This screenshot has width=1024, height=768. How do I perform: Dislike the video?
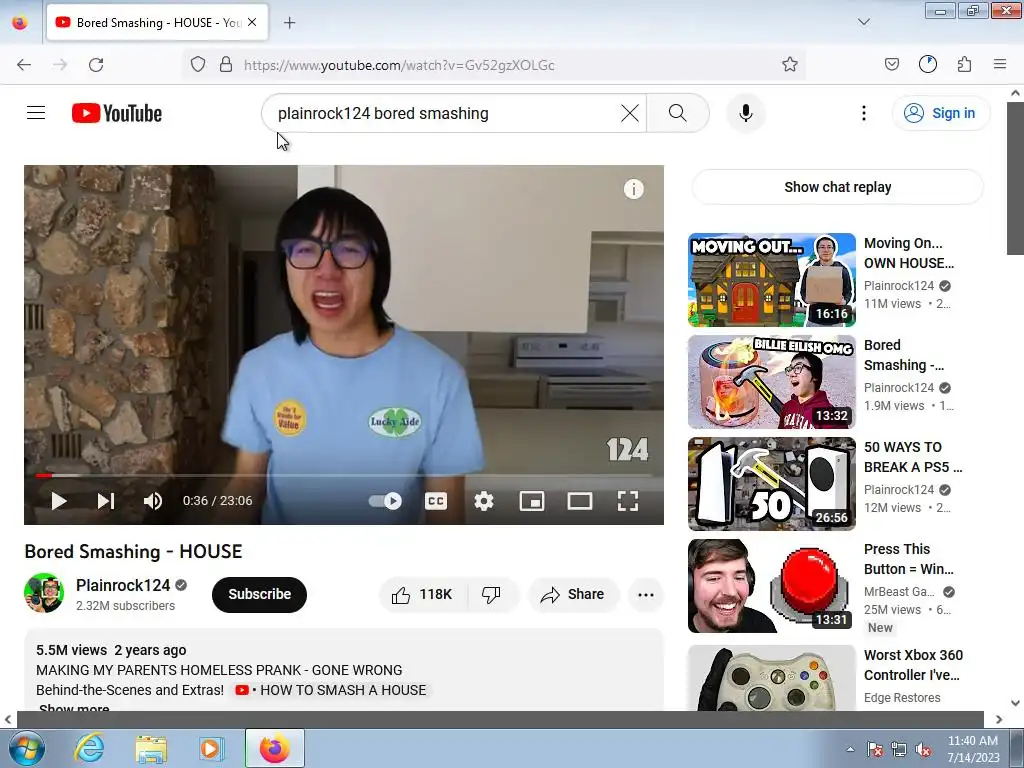(x=491, y=594)
